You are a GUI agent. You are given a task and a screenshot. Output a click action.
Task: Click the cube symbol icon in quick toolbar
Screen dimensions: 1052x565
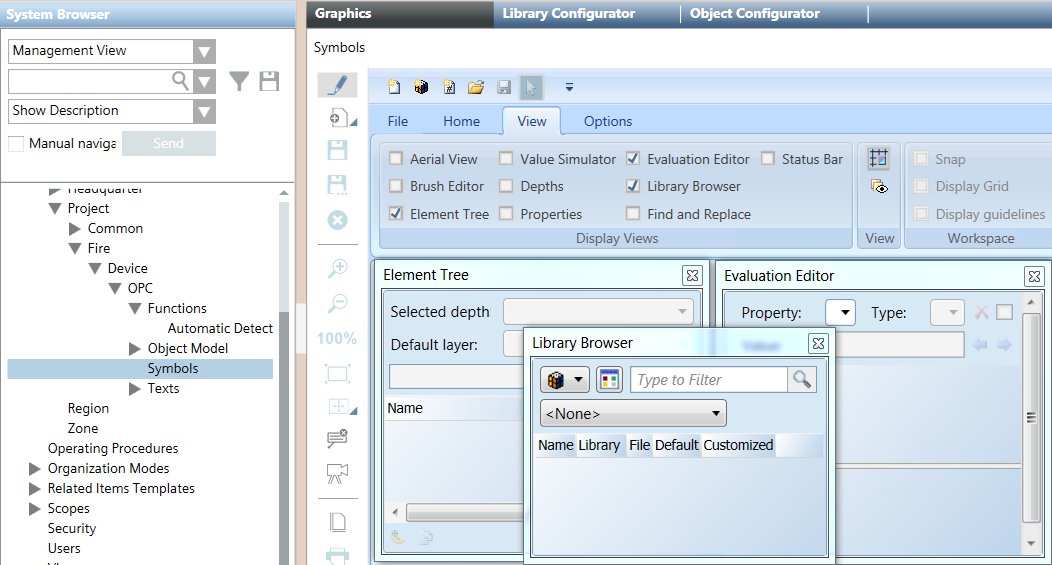click(422, 87)
